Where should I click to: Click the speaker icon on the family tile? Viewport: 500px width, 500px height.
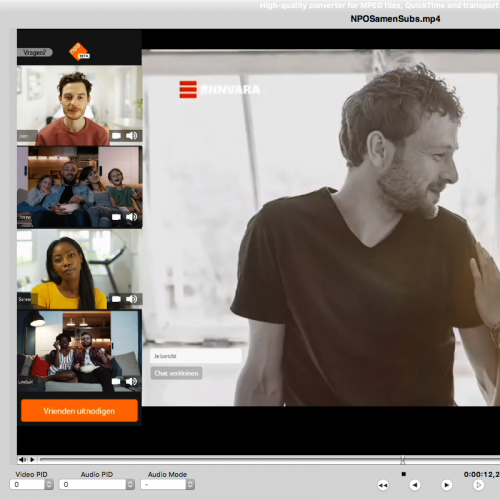pos(131,217)
